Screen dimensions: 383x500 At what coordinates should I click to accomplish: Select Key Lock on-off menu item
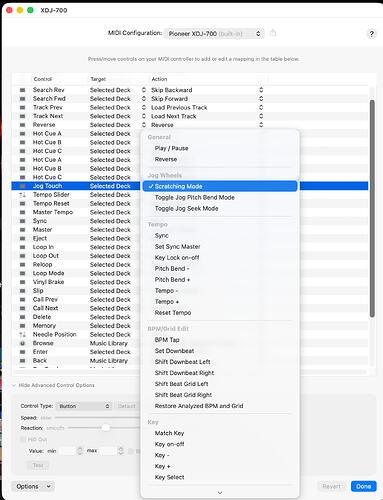(x=220, y=258)
